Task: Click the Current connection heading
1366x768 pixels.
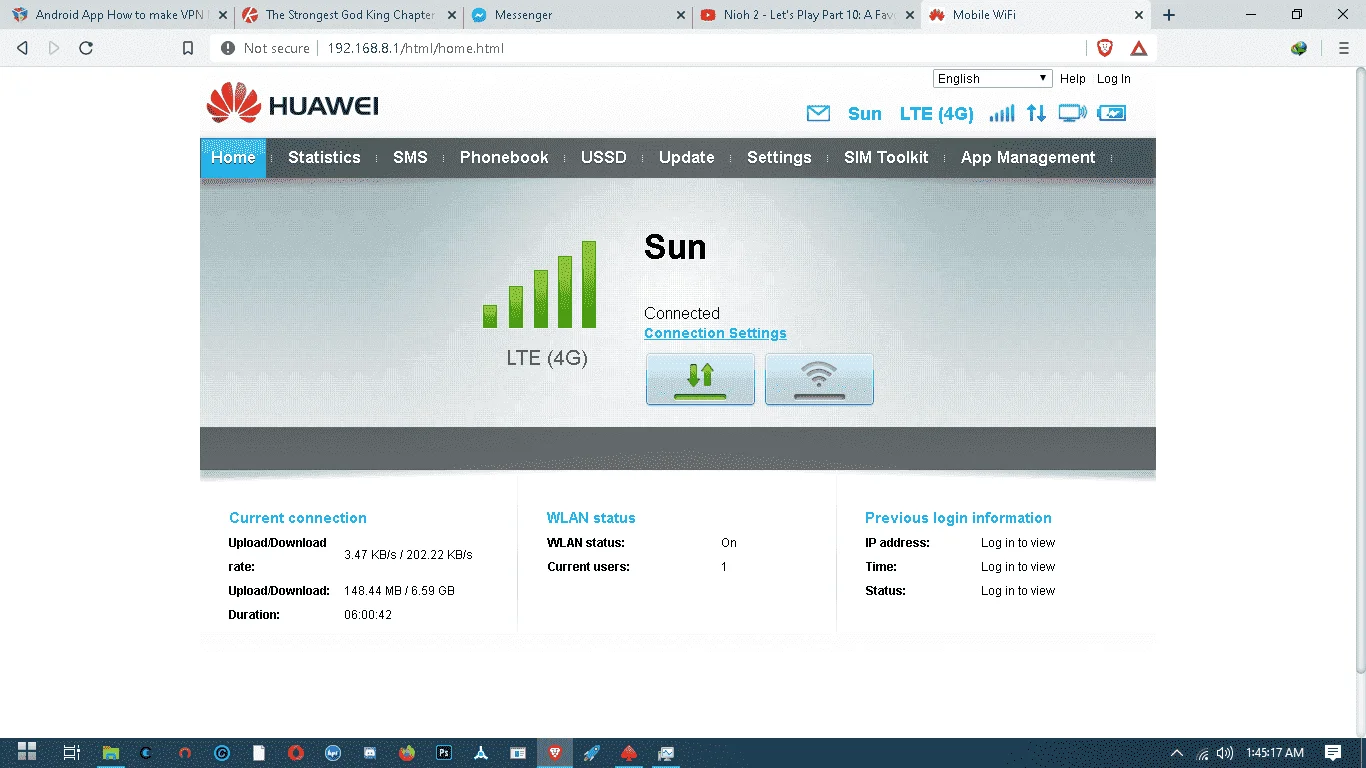Action: pyautogui.click(x=298, y=518)
